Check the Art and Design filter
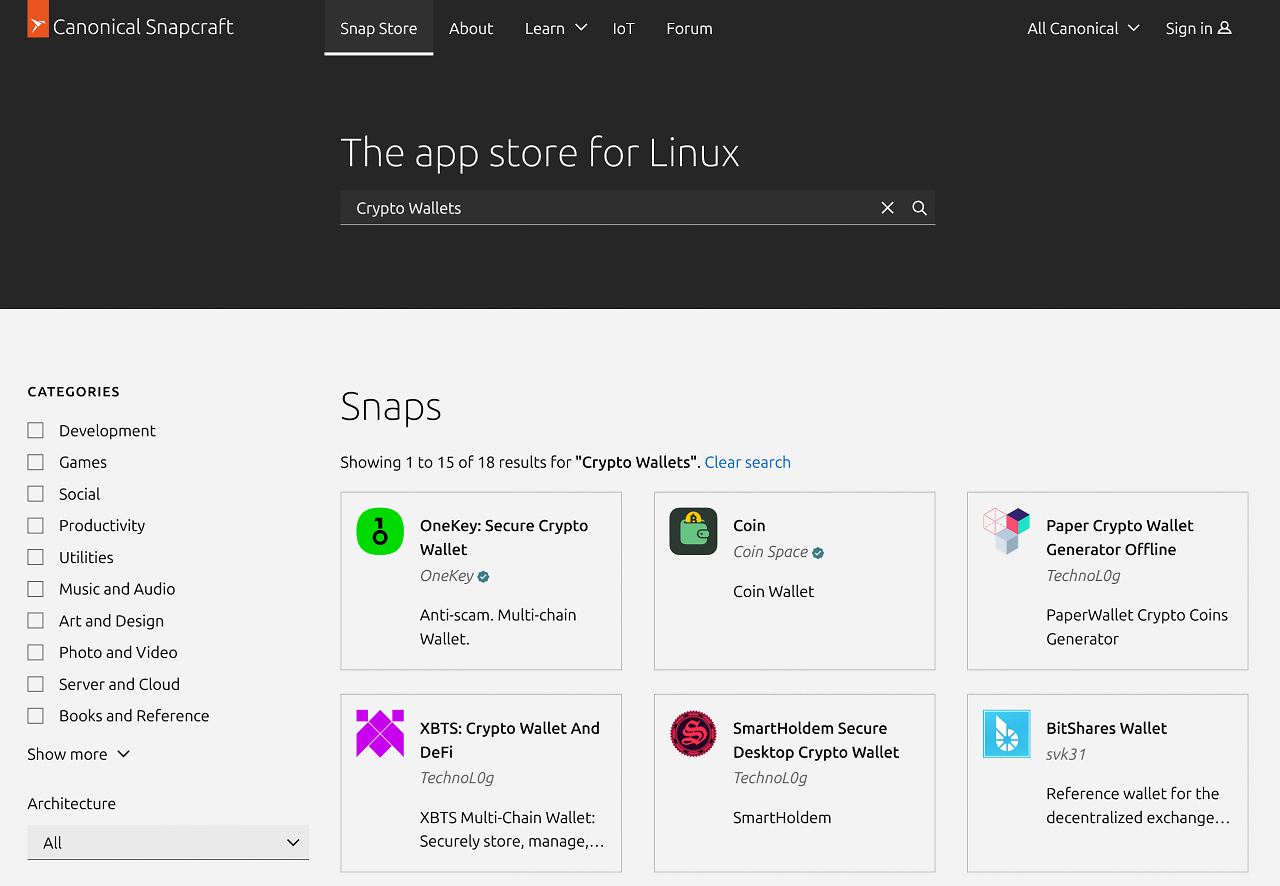 click(x=36, y=620)
